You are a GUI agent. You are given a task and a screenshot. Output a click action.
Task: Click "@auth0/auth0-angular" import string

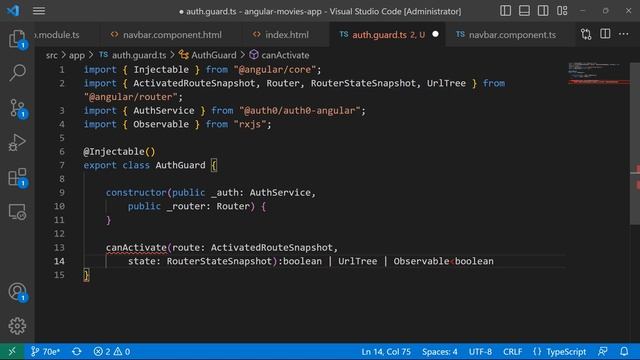(x=302, y=110)
